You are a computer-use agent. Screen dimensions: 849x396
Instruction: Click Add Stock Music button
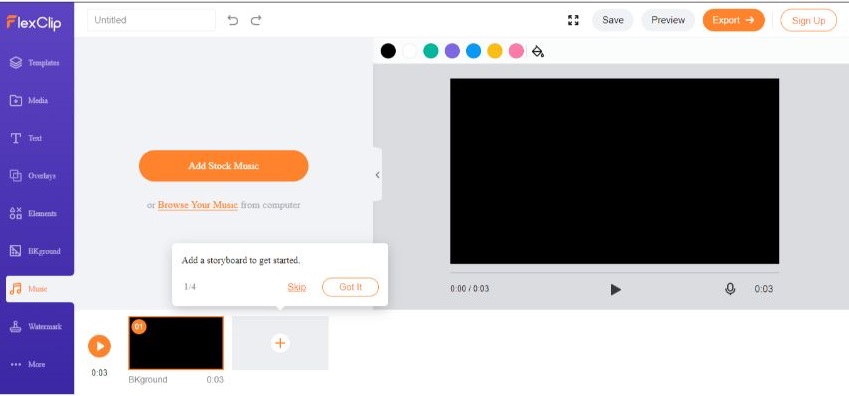pos(224,166)
